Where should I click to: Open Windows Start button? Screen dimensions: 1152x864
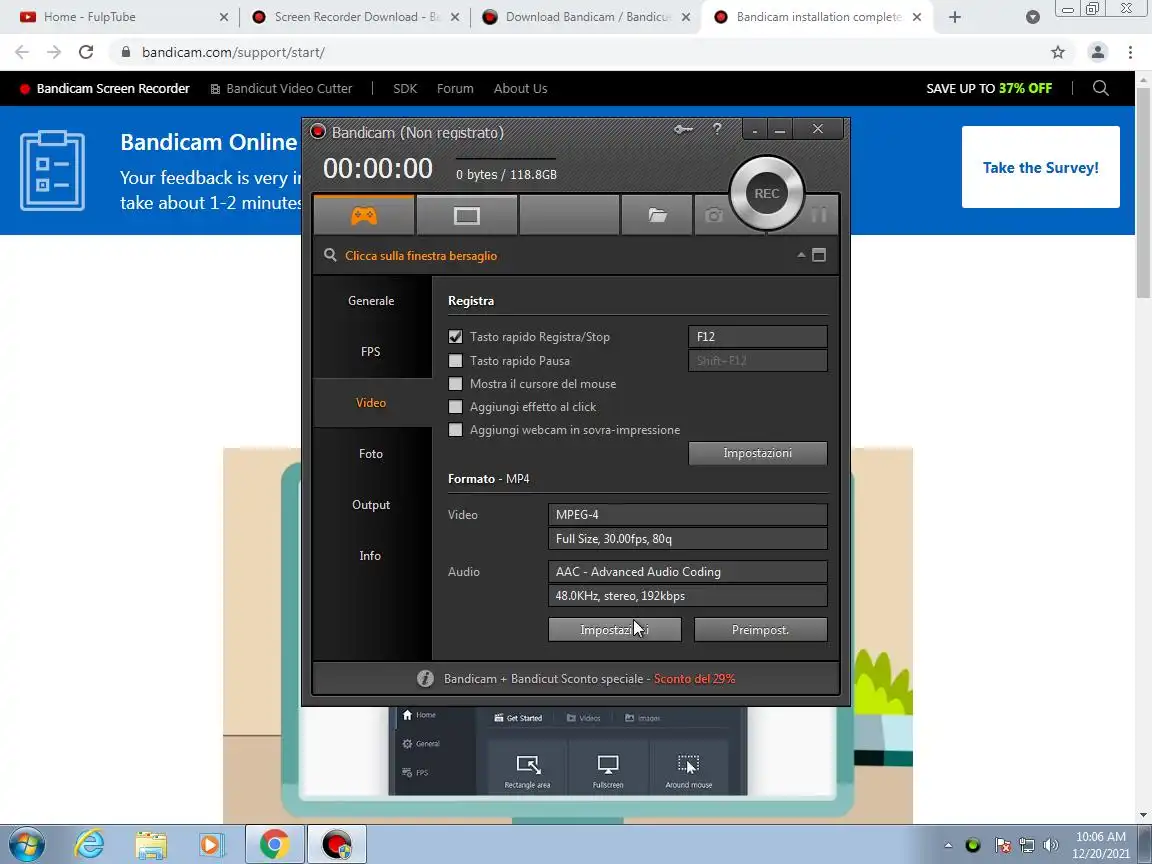click(27, 845)
